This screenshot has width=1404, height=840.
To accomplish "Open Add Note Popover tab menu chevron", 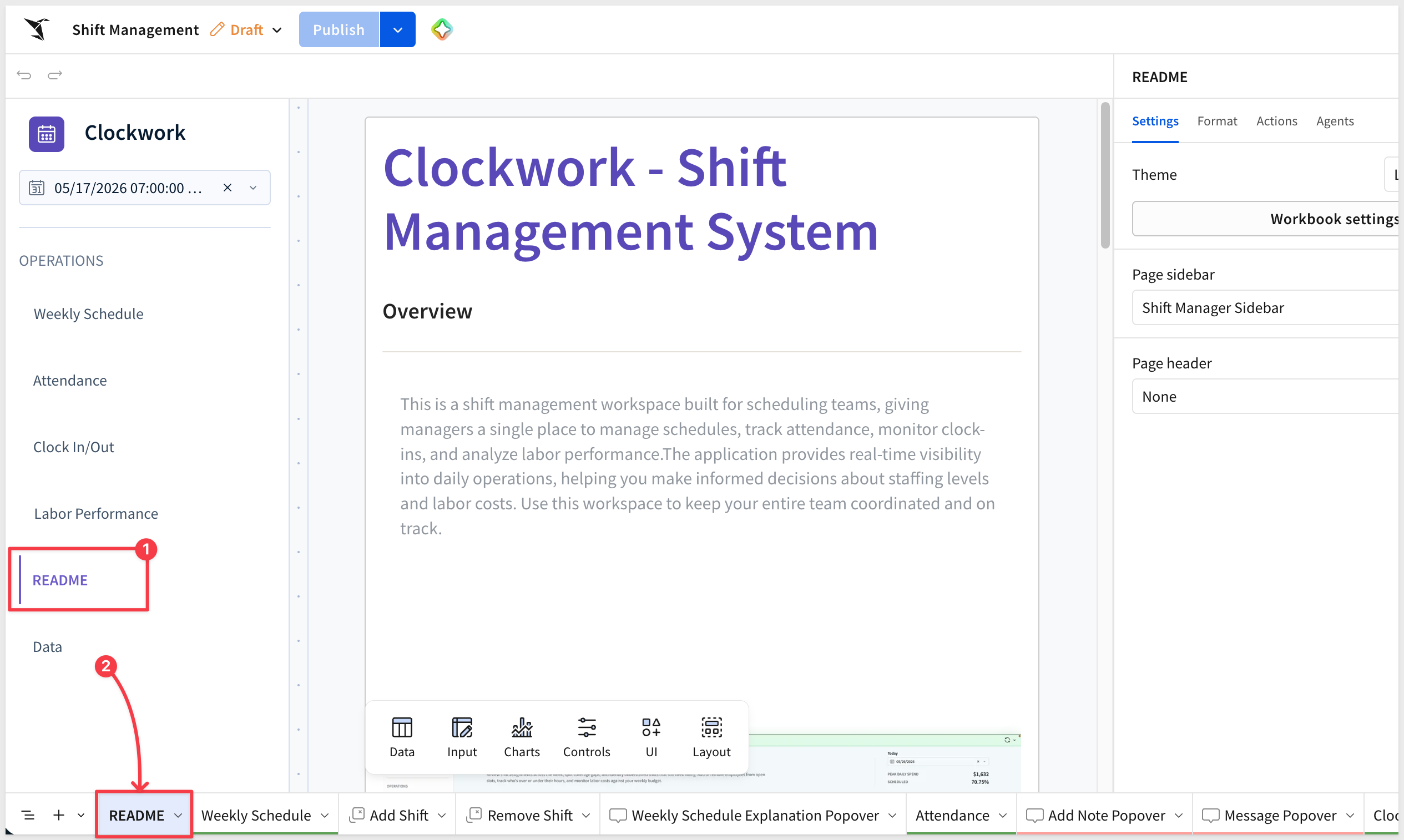I will pos(1179,815).
